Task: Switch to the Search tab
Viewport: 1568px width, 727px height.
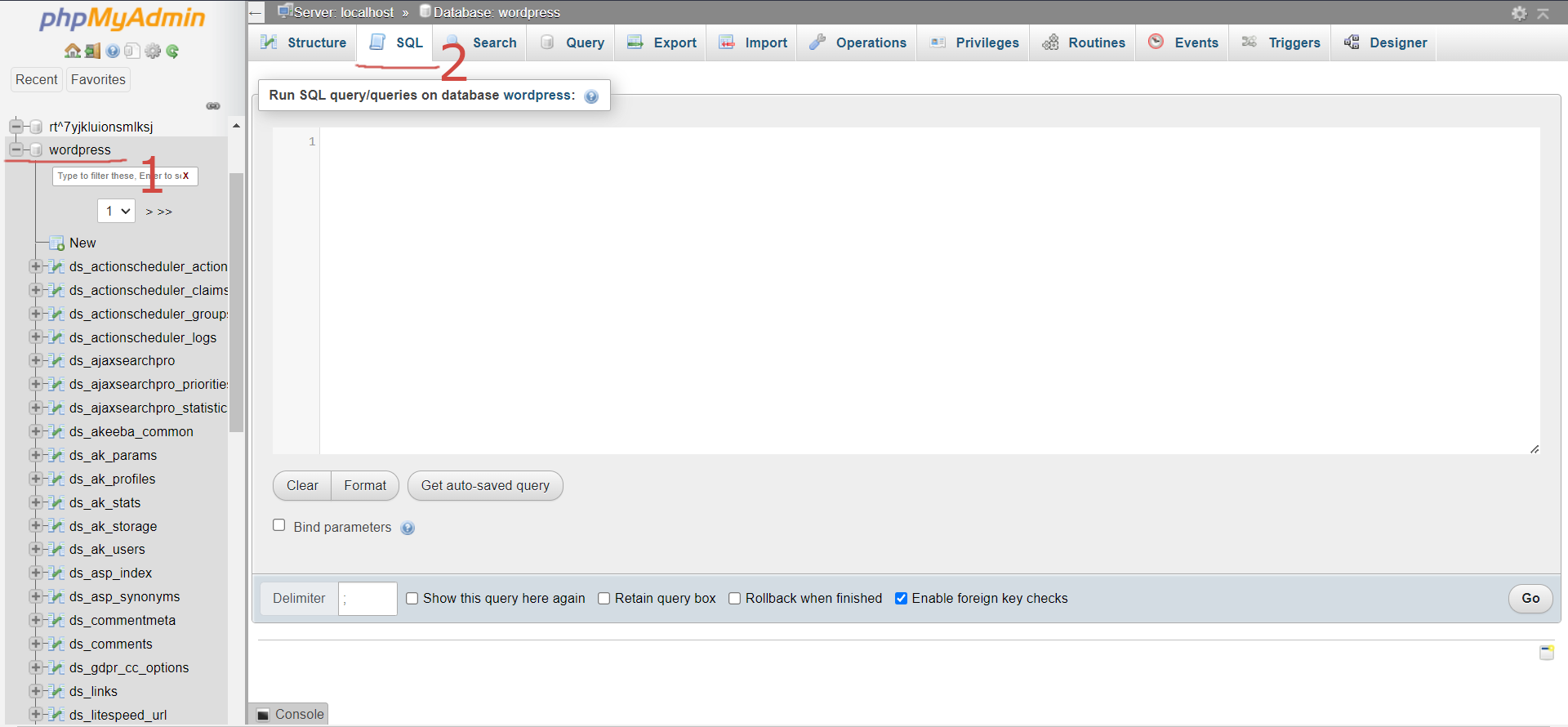Action: tap(481, 42)
